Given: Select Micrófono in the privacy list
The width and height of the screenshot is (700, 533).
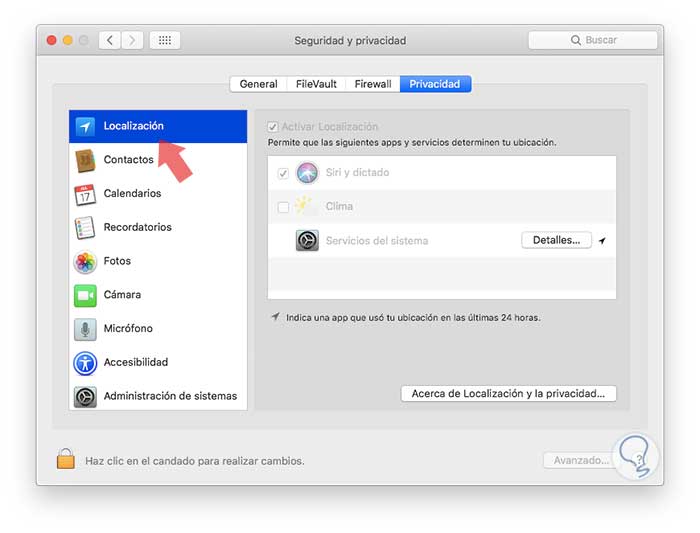Looking at the screenshot, I should pos(158,329).
